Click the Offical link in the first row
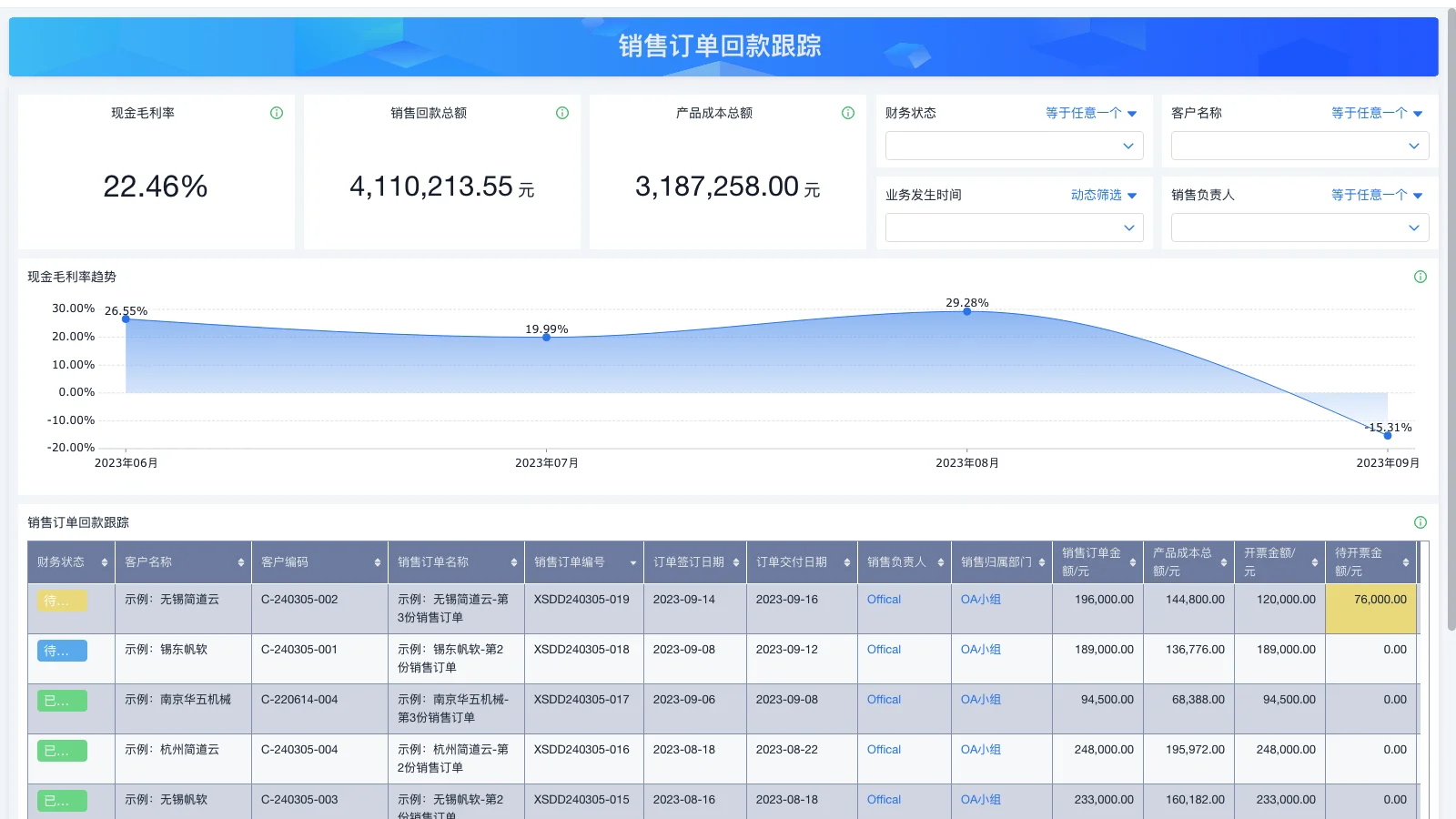Viewport: 1456px width, 819px height. [883, 599]
